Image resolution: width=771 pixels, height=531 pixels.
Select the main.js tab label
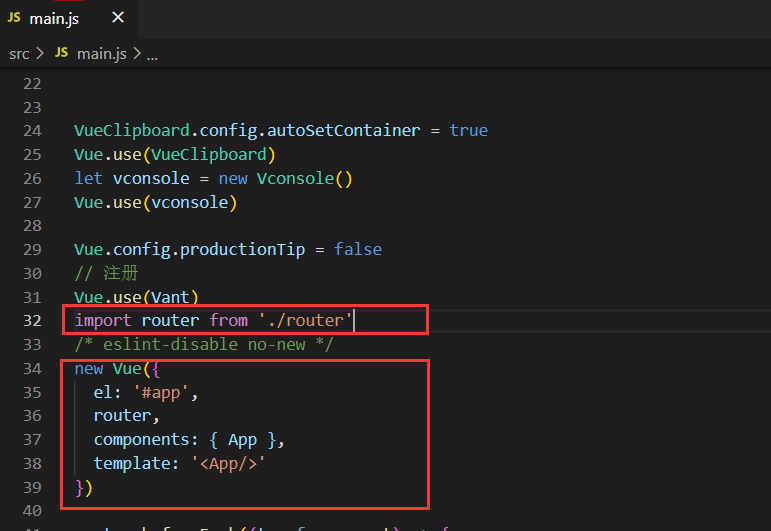(x=55, y=19)
